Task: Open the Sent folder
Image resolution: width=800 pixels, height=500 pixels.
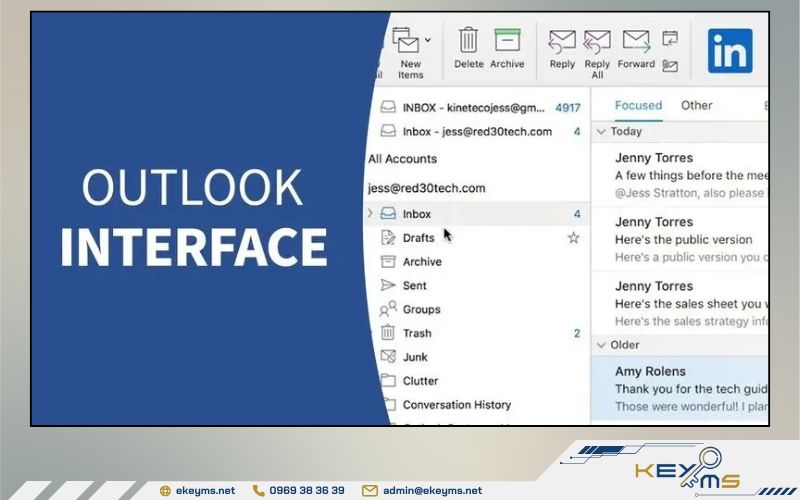Action: point(414,286)
